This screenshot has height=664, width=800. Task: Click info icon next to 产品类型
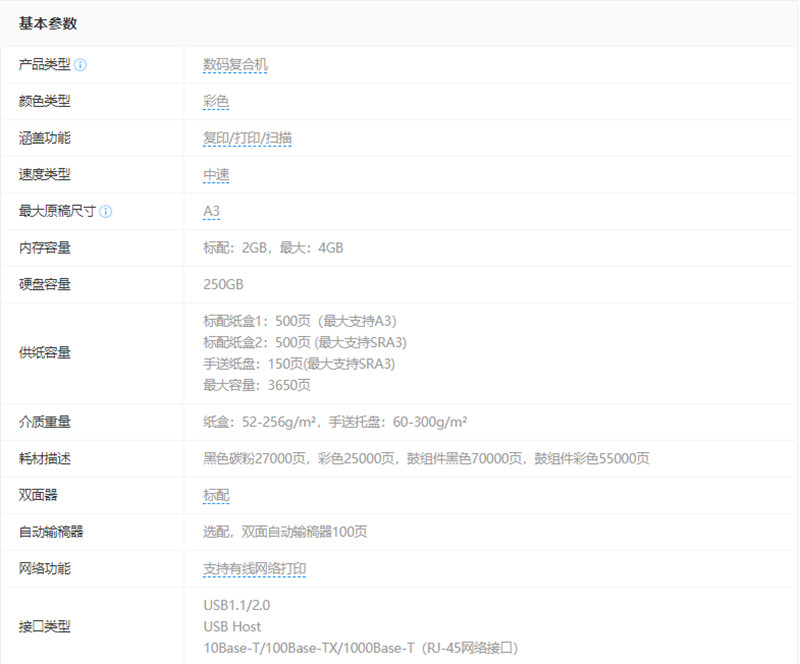[80, 65]
